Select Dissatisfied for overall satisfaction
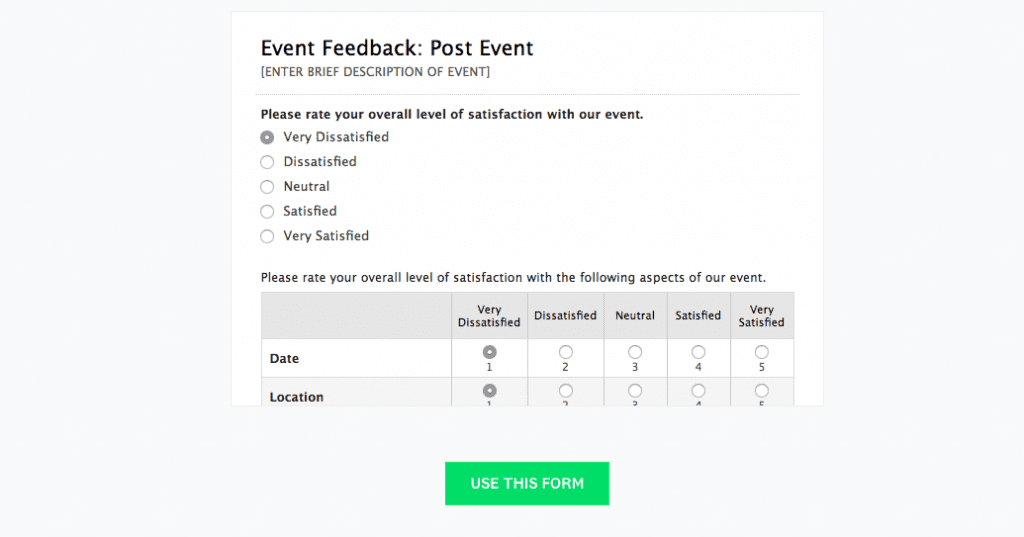 267,162
